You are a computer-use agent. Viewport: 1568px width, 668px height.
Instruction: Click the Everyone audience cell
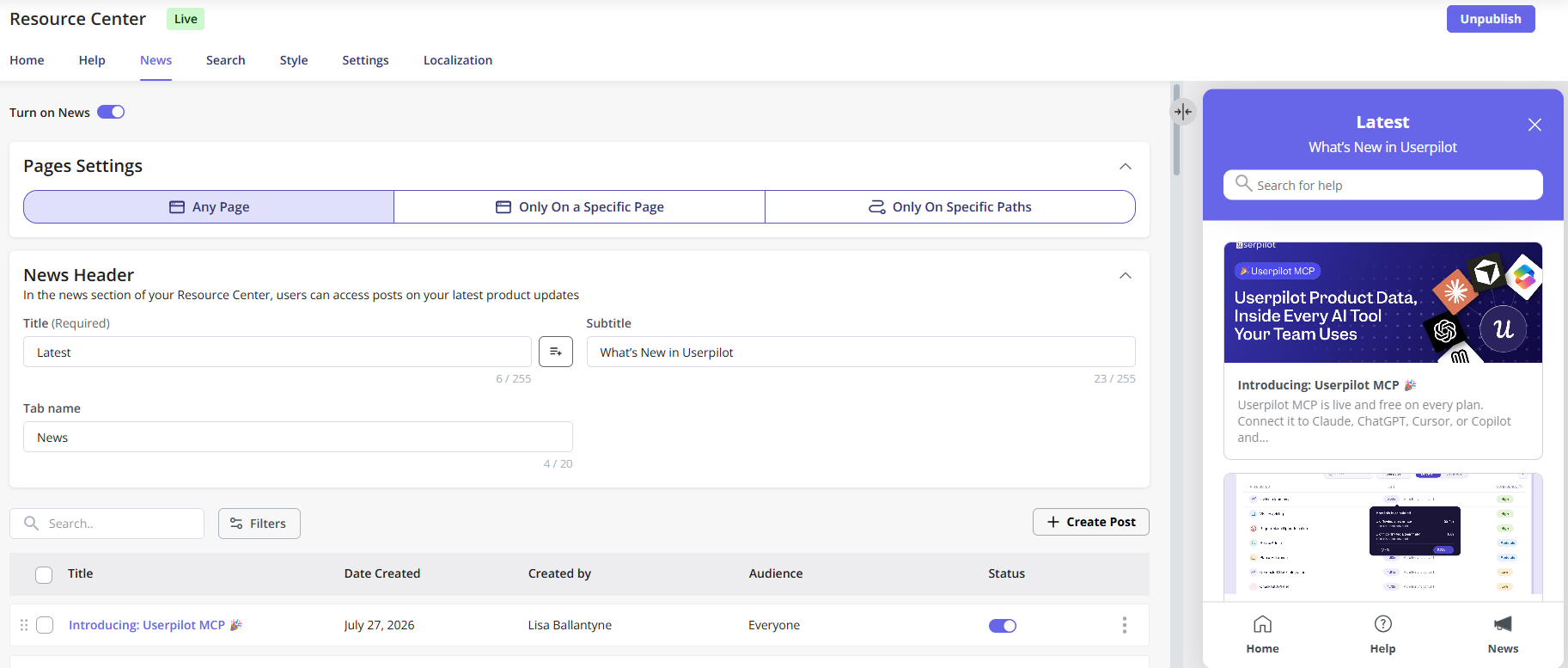click(774, 625)
